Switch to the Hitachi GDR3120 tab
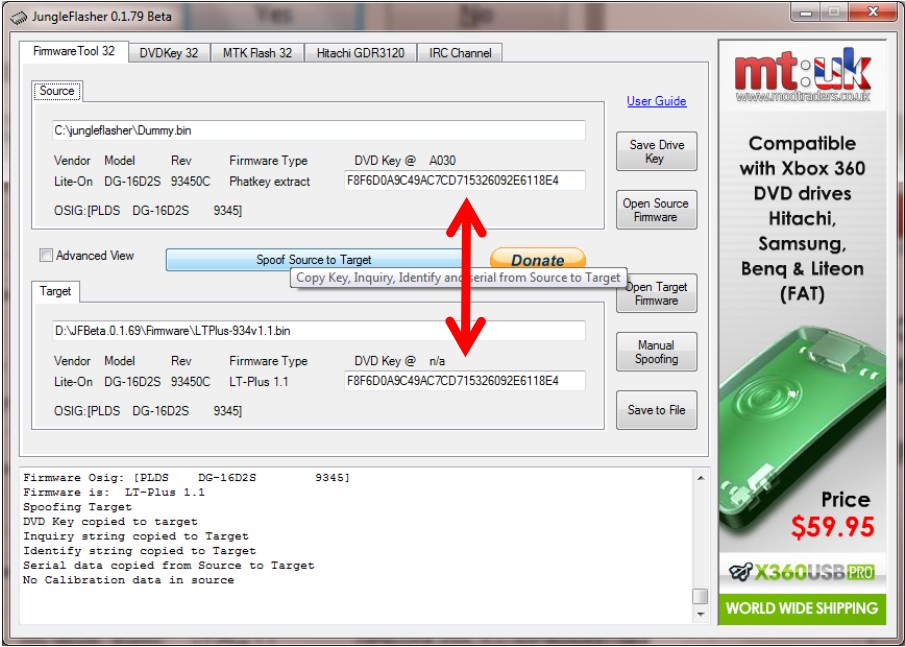Viewport: 905px width, 647px height. pyautogui.click(x=360, y=53)
